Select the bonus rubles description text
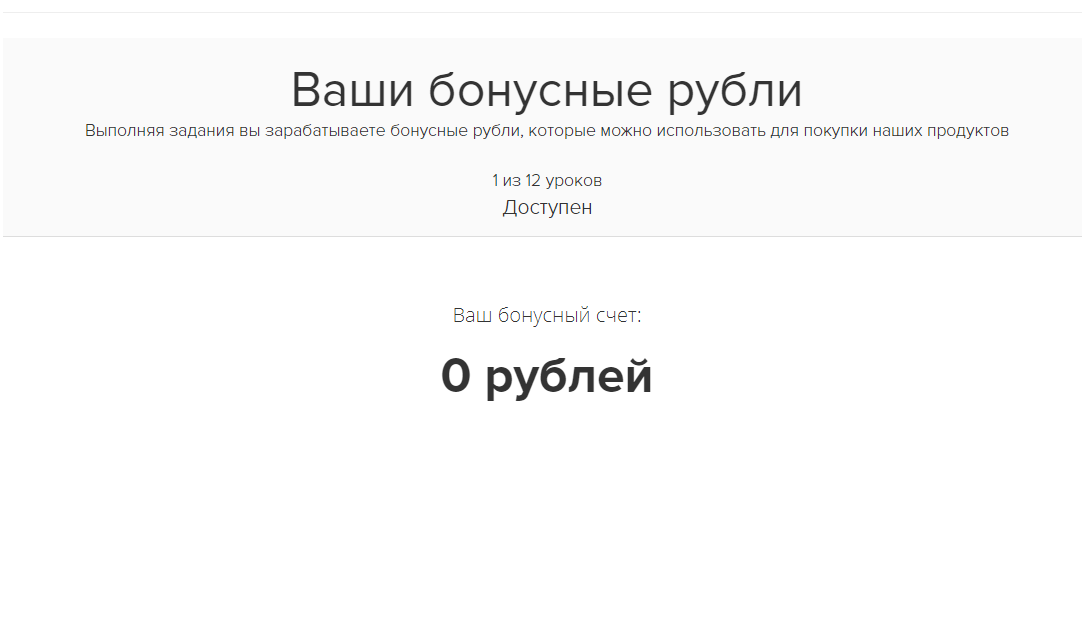This screenshot has width=1082, height=618. point(547,130)
